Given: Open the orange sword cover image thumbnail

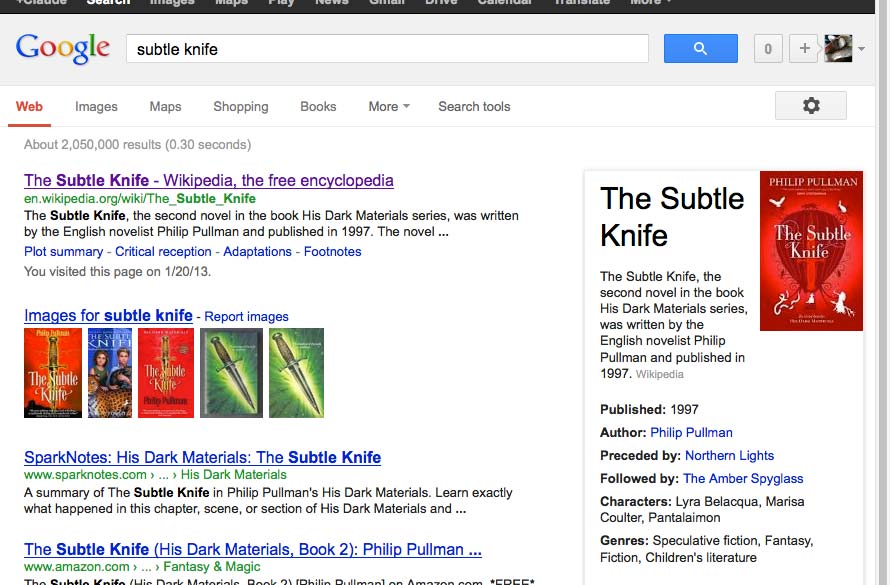Looking at the screenshot, I should (53, 373).
